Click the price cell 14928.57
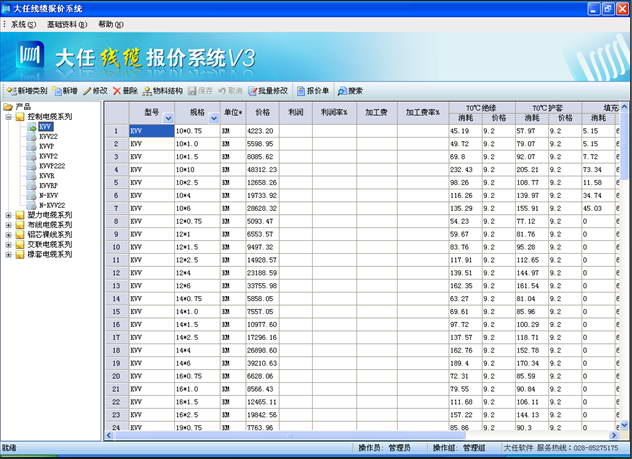 click(262, 260)
